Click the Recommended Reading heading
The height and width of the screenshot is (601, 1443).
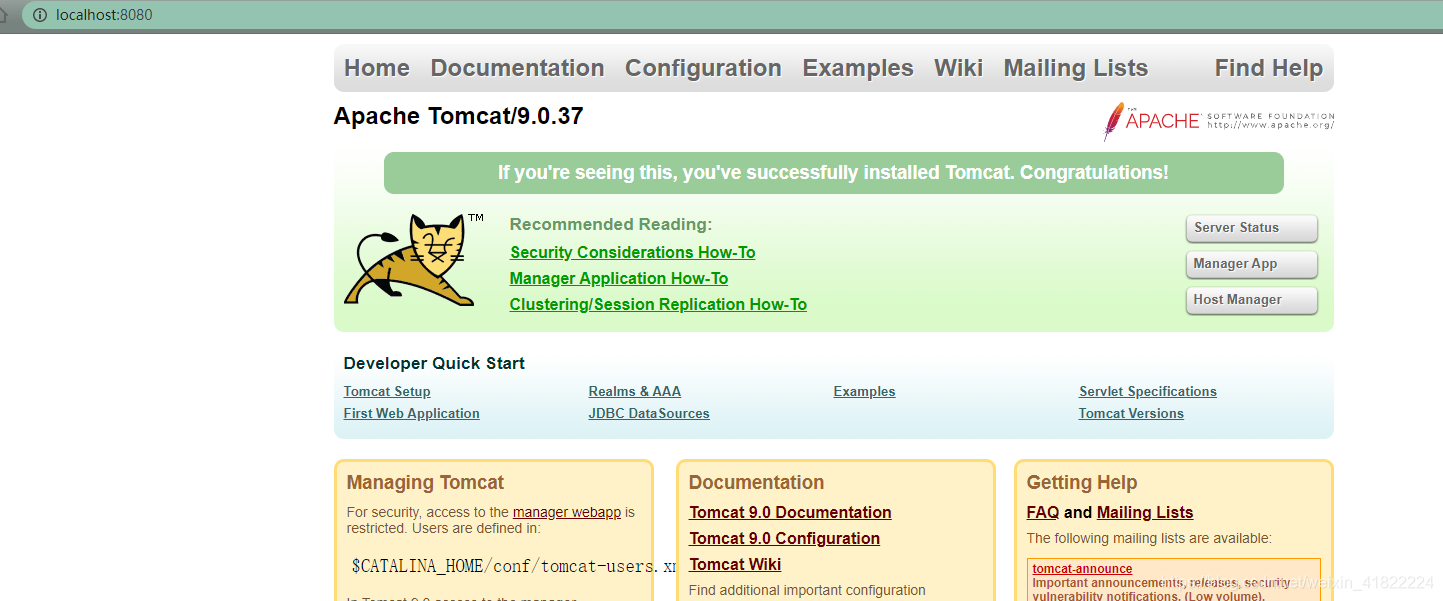point(611,225)
